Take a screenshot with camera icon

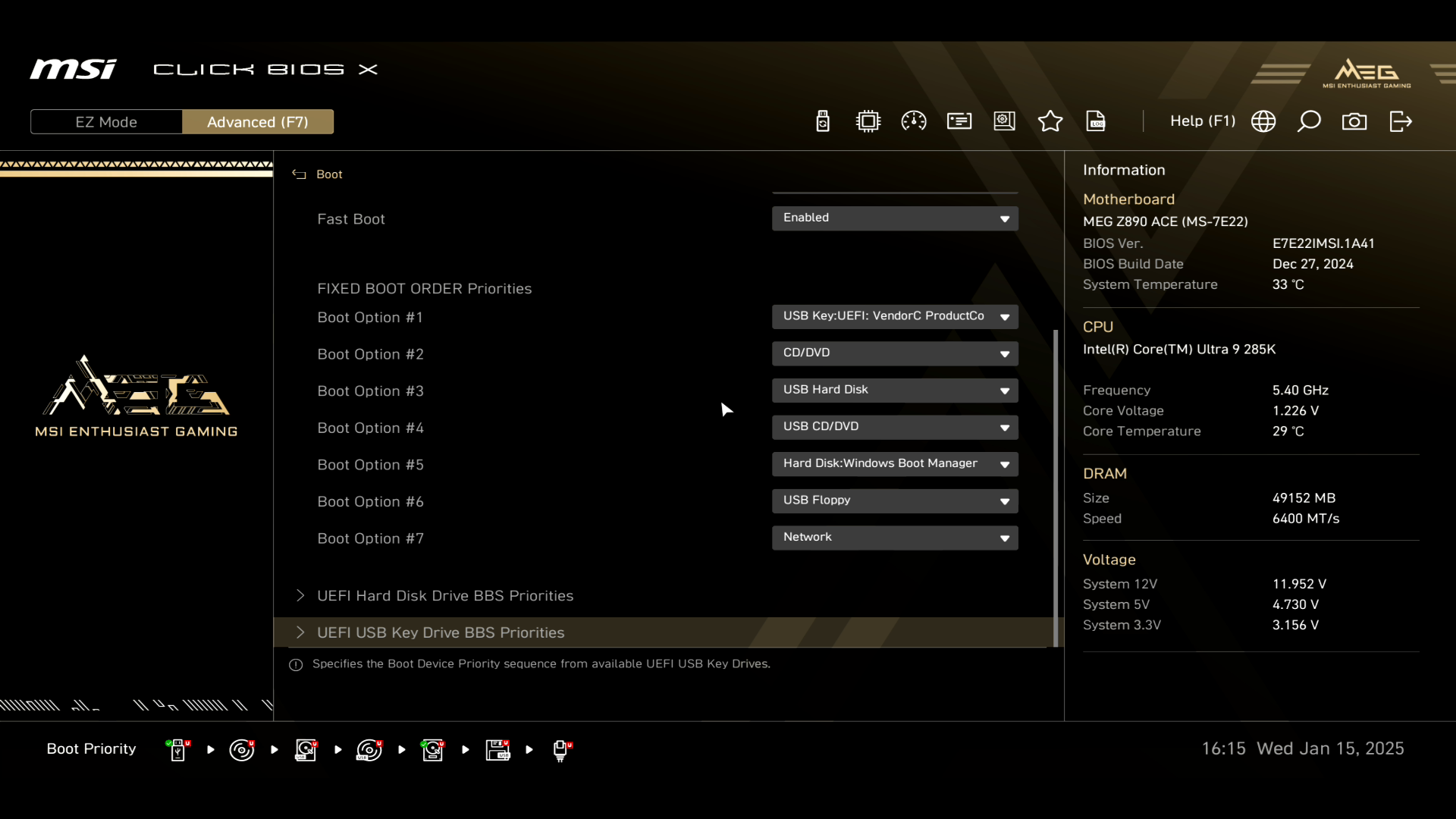(x=1354, y=121)
